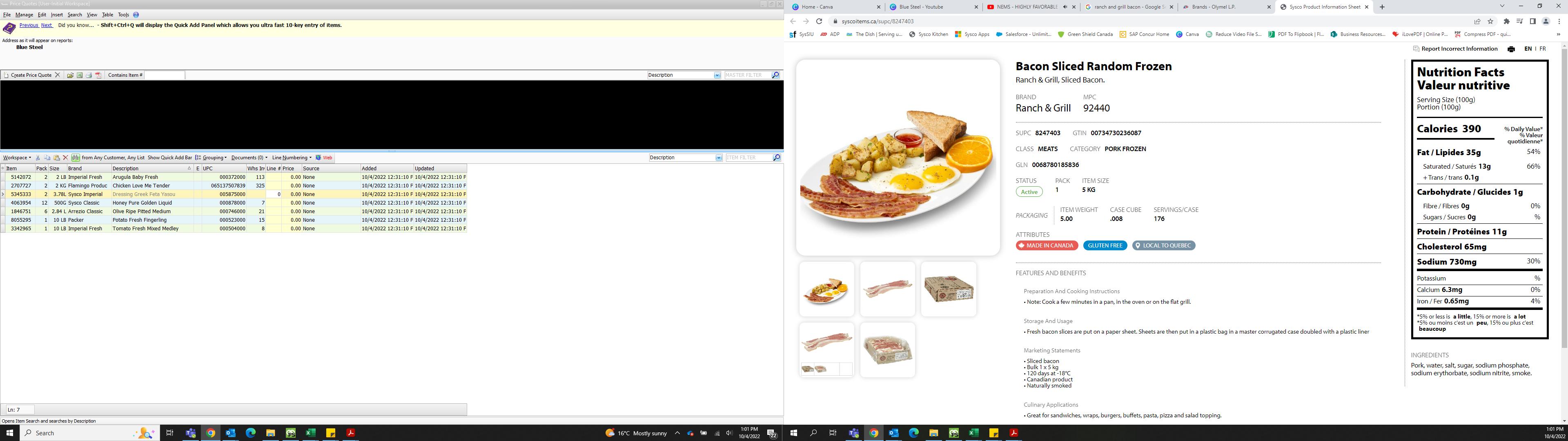
Task: Click the Next tip link
Action: 46,26
